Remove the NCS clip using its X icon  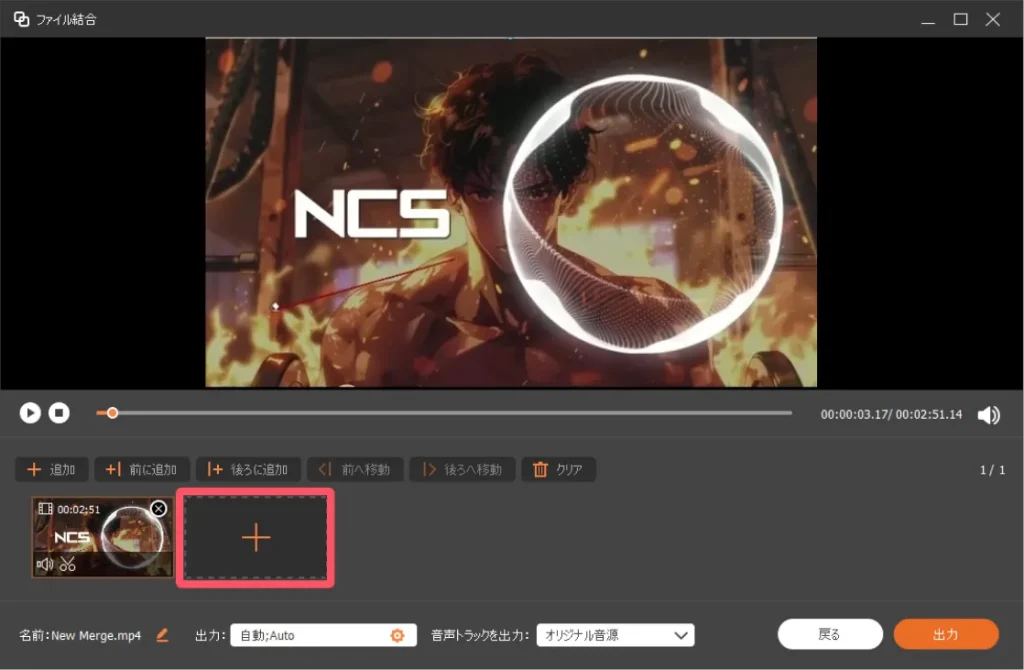158,509
